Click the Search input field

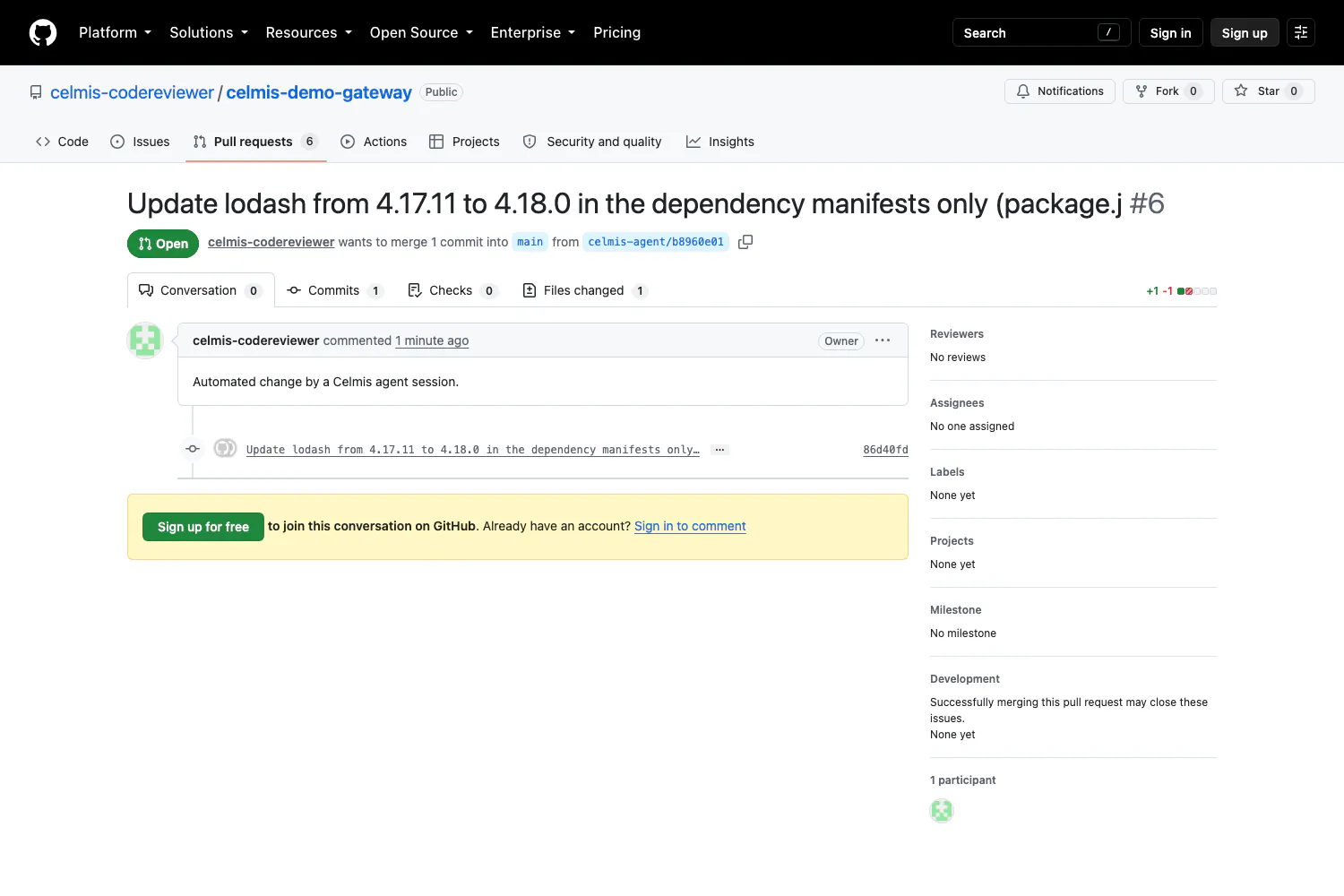pos(1041,32)
